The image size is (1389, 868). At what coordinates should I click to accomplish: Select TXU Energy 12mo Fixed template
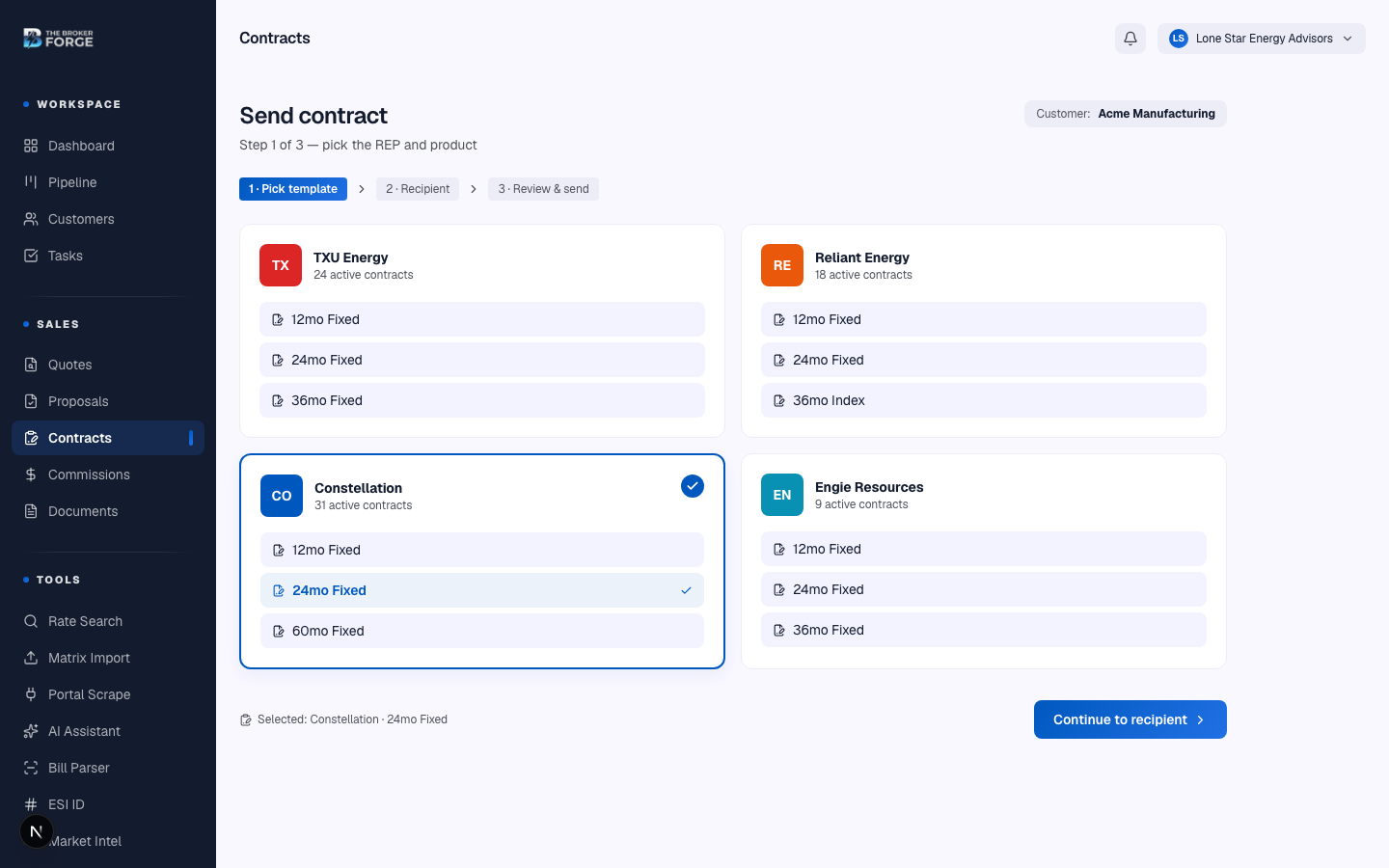click(482, 319)
